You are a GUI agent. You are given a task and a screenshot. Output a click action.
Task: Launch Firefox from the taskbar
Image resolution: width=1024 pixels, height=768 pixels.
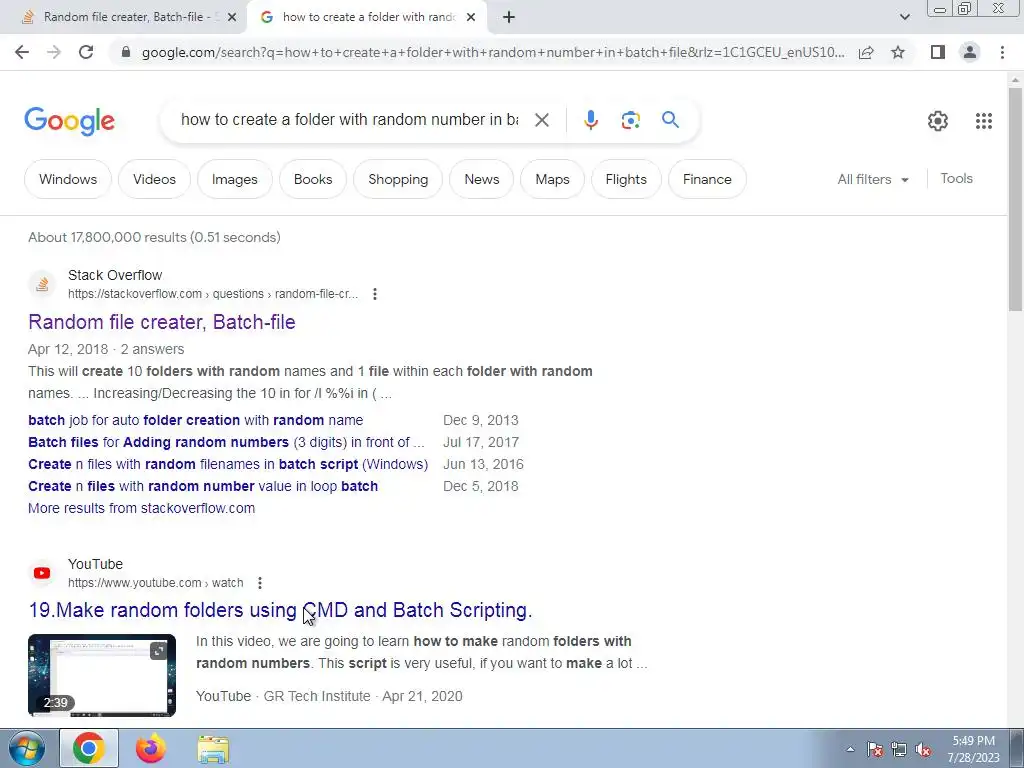tap(151, 748)
